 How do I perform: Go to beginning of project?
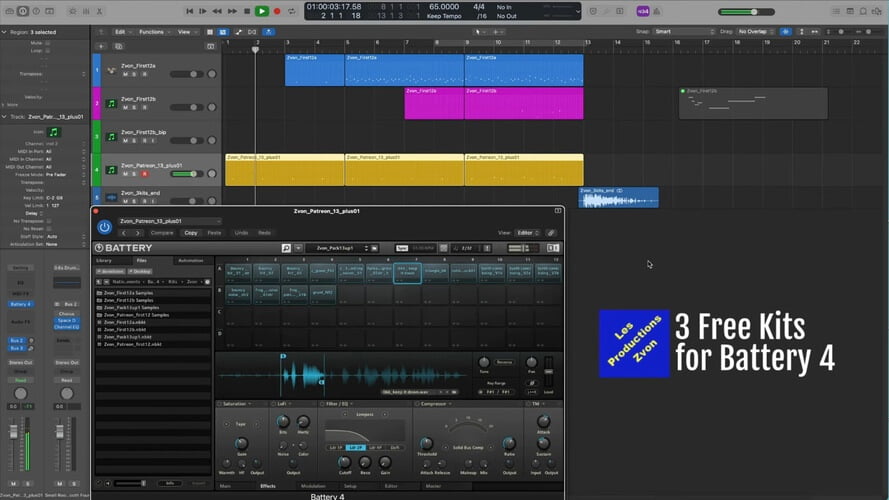189,11
